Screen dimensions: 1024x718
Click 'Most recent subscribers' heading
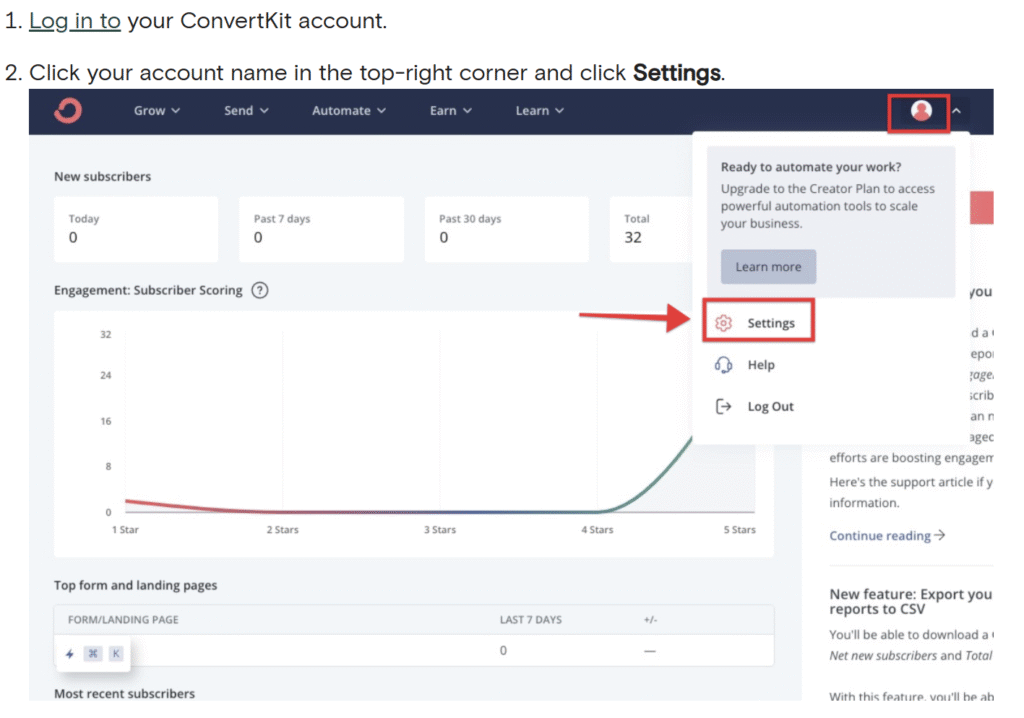pos(124,694)
